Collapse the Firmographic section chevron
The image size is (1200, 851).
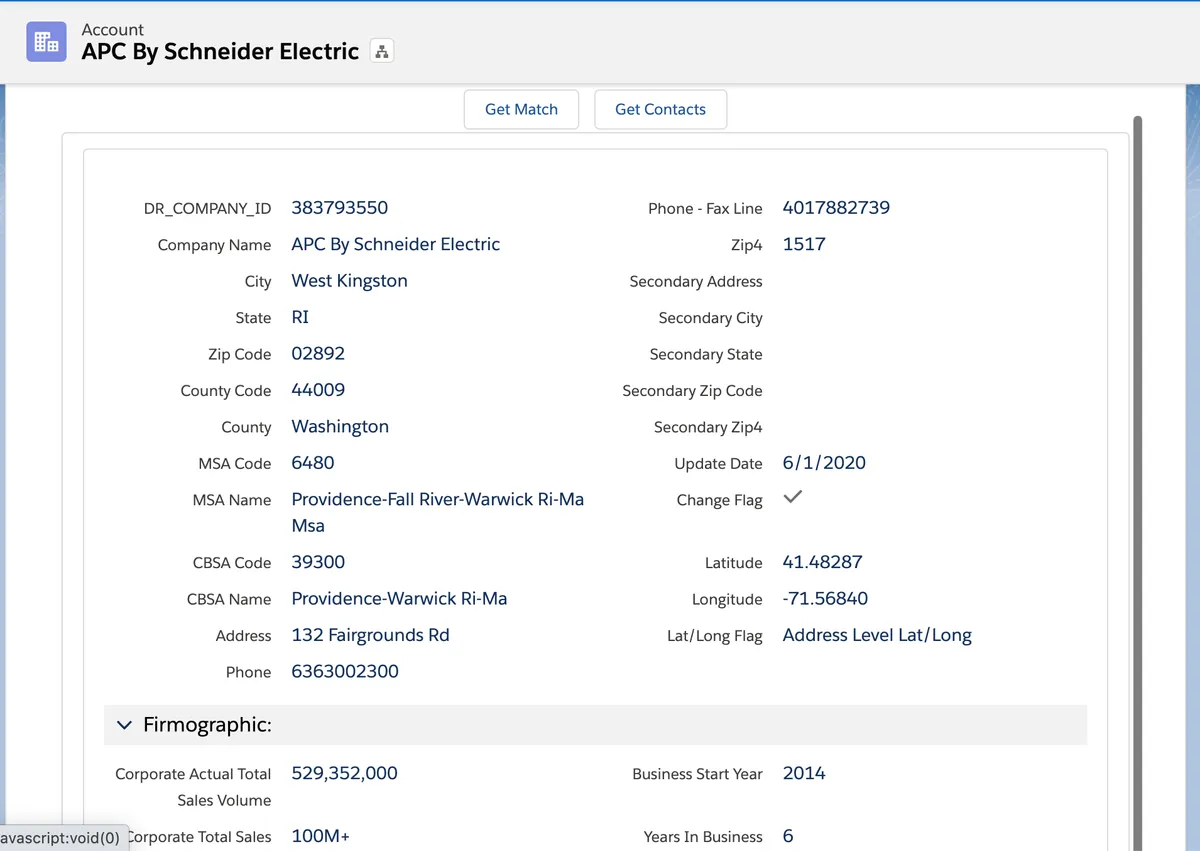(x=124, y=725)
